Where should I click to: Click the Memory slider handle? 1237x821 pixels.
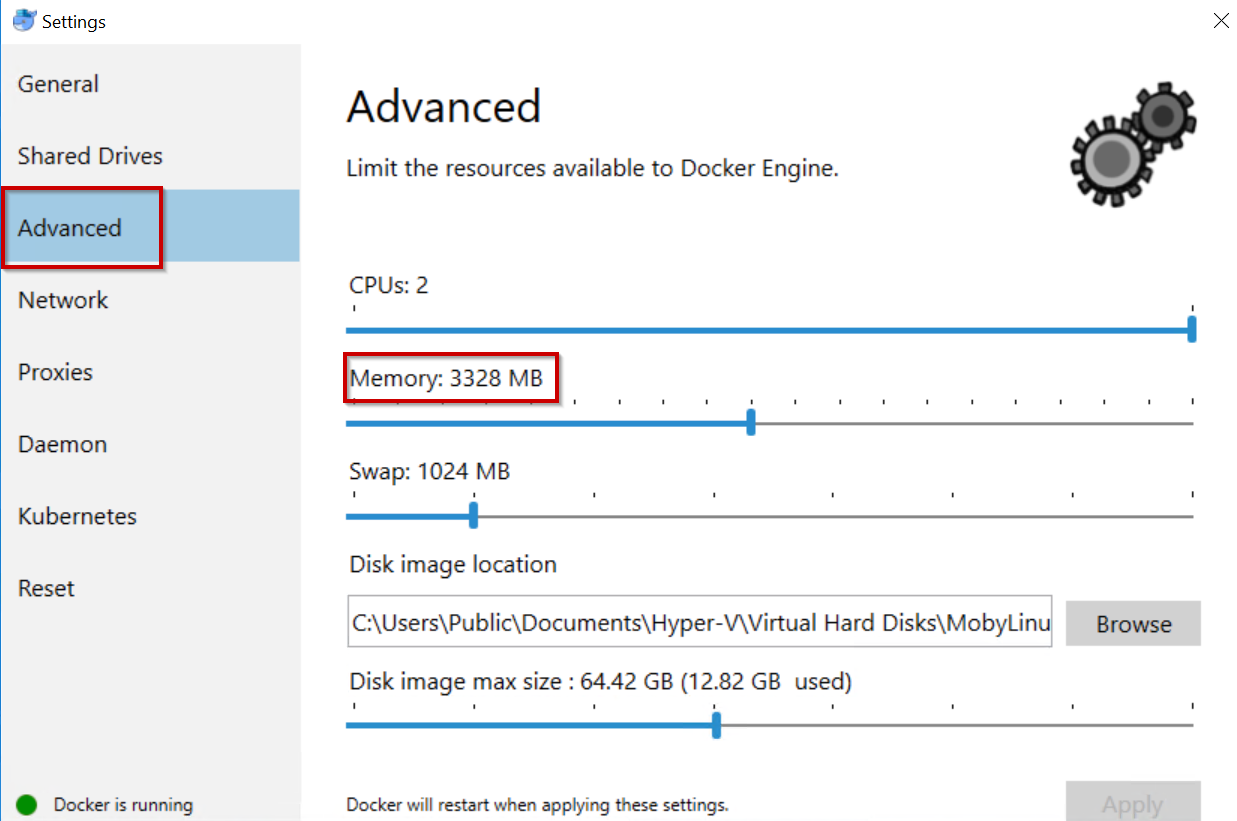pyautogui.click(x=751, y=423)
